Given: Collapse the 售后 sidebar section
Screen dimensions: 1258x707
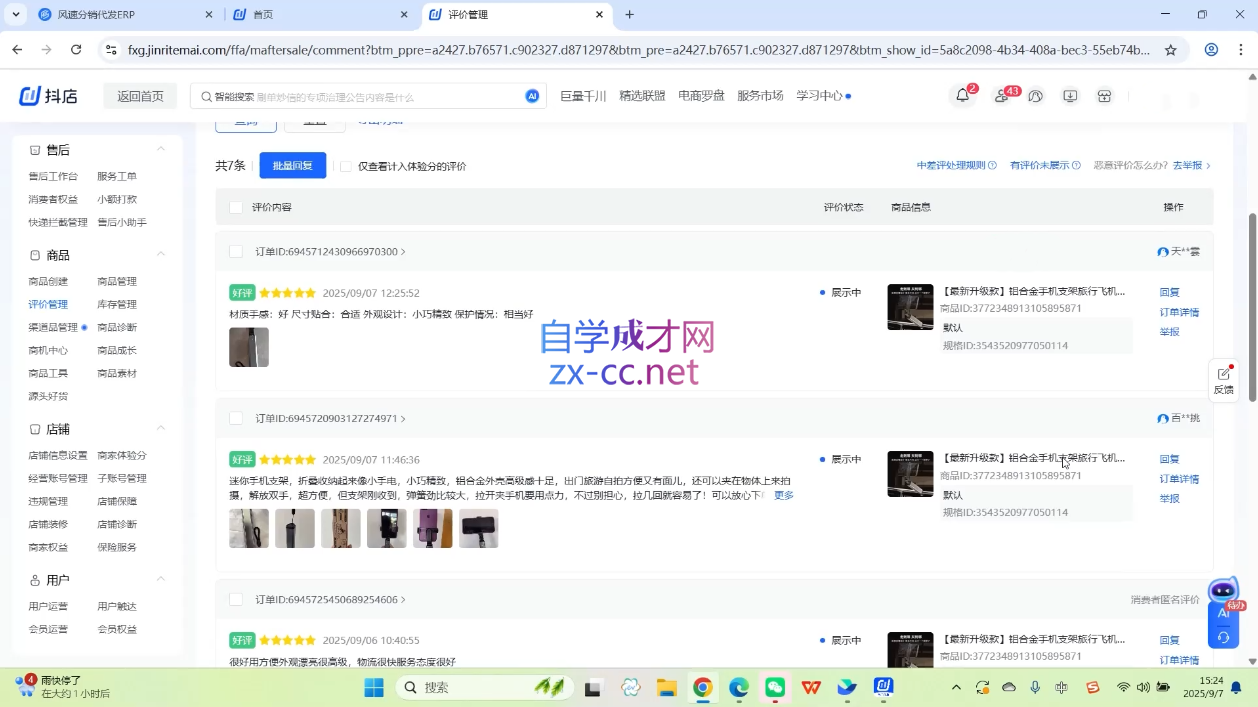Looking at the screenshot, I should pos(160,149).
